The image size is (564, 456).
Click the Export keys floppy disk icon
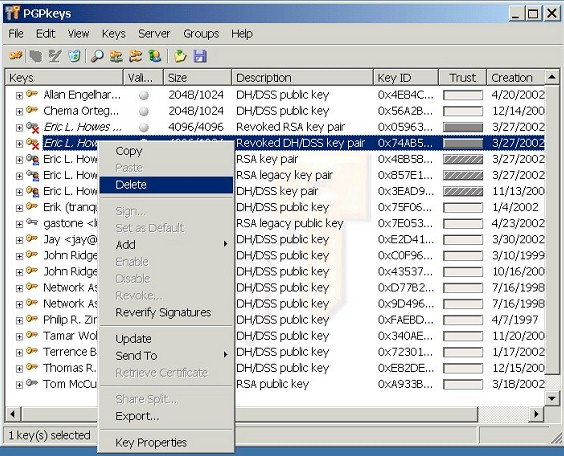pos(200,56)
